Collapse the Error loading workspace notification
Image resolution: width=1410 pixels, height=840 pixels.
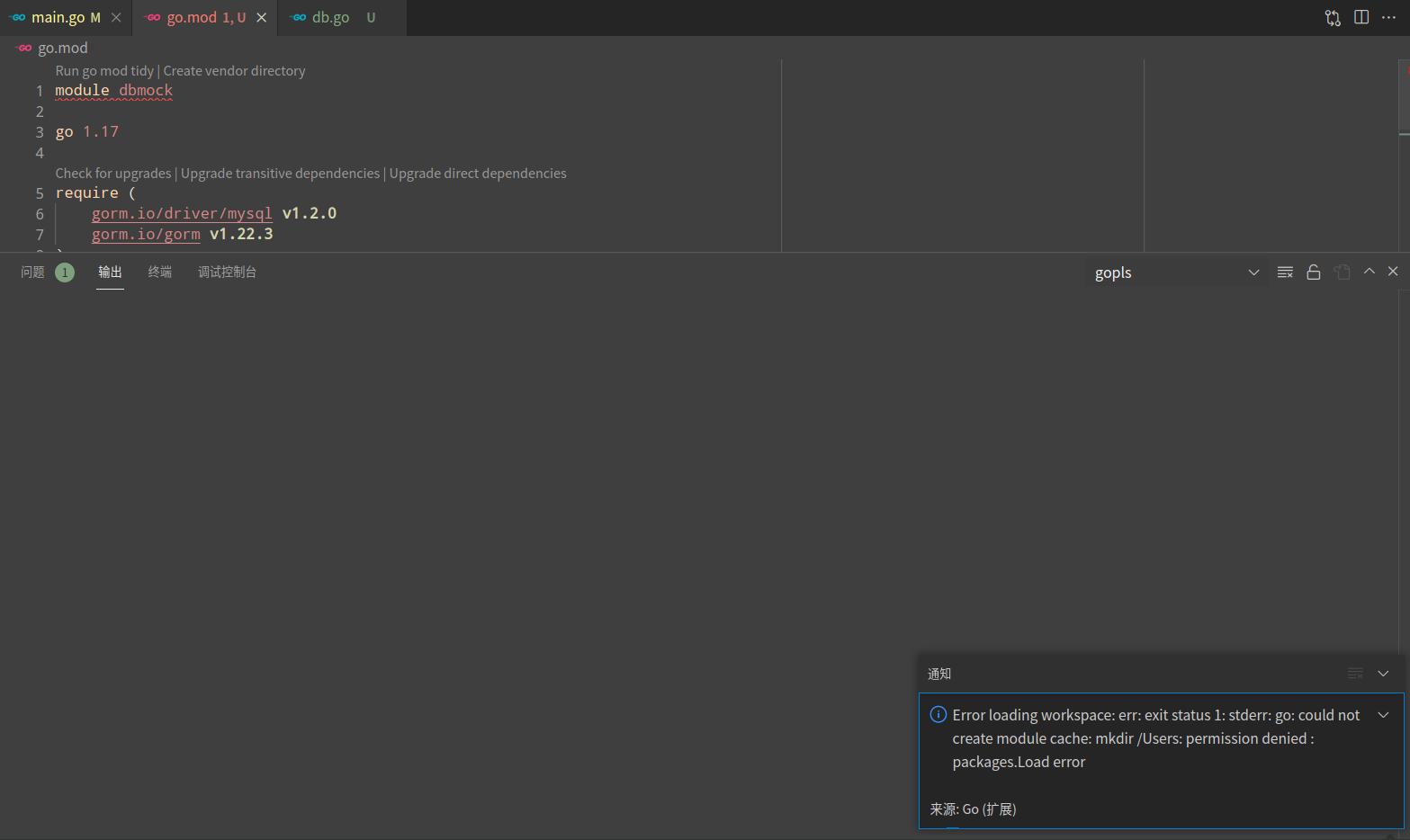click(1384, 715)
